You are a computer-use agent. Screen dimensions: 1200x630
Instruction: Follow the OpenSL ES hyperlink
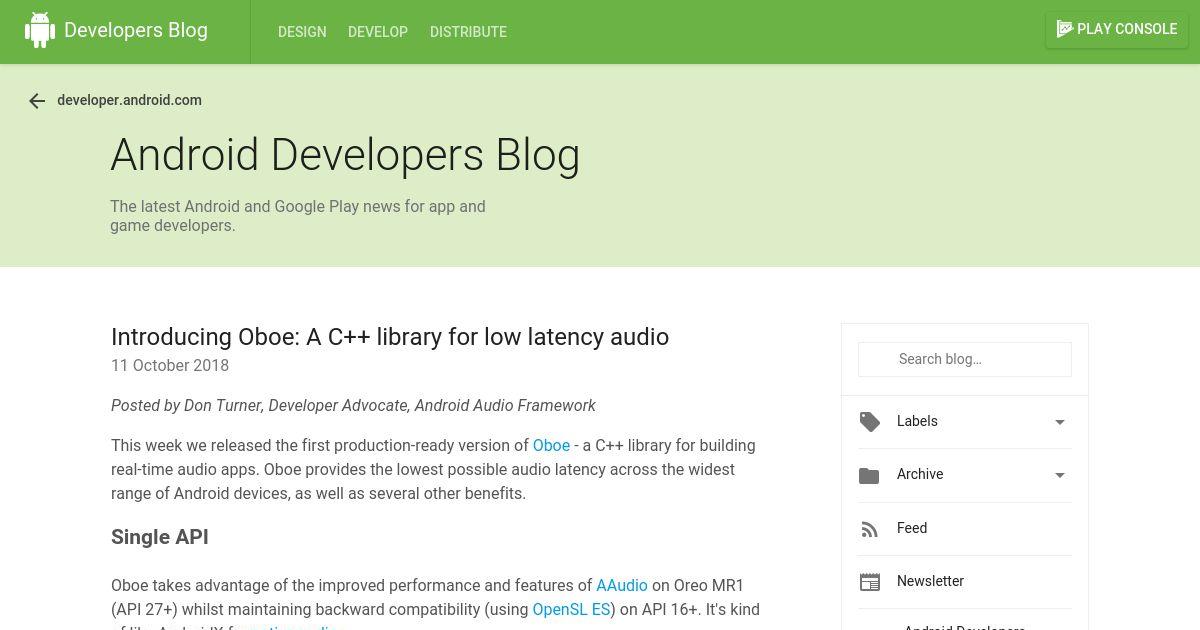click(x=571, y=609)
